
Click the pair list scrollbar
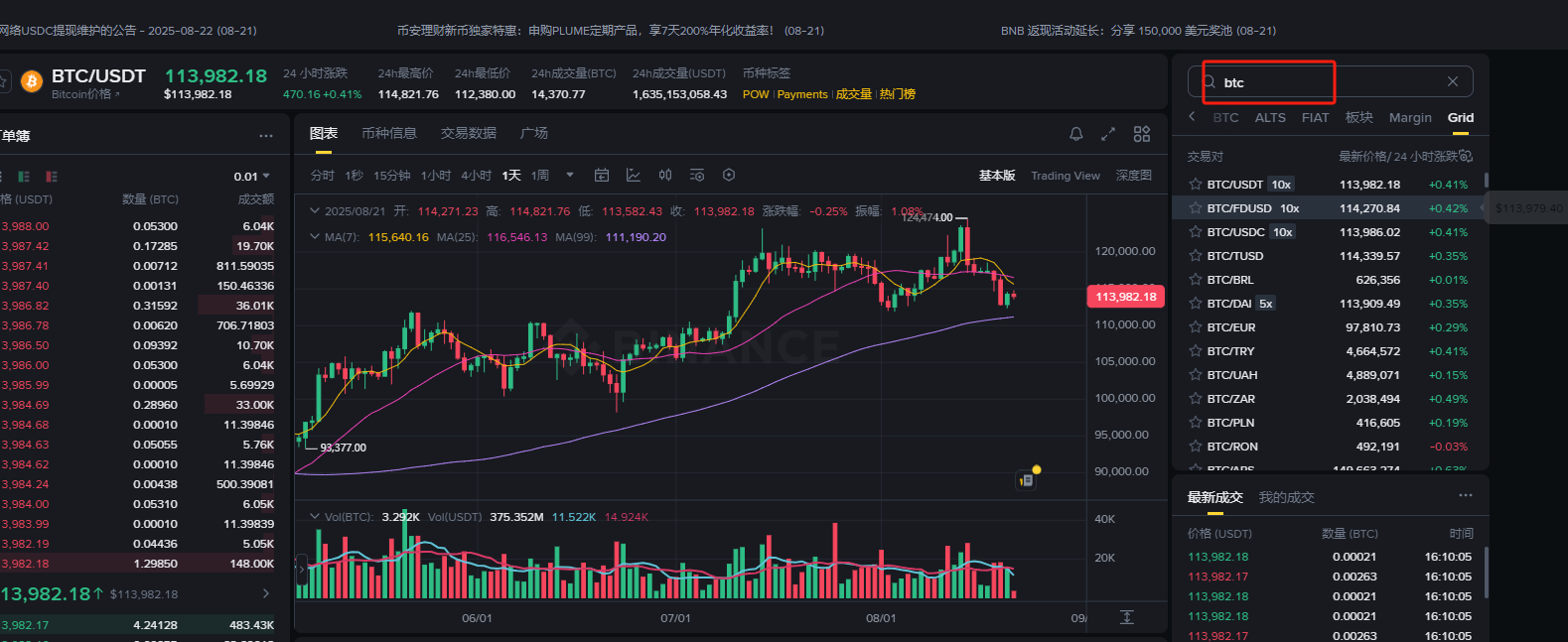(1486, 181)
